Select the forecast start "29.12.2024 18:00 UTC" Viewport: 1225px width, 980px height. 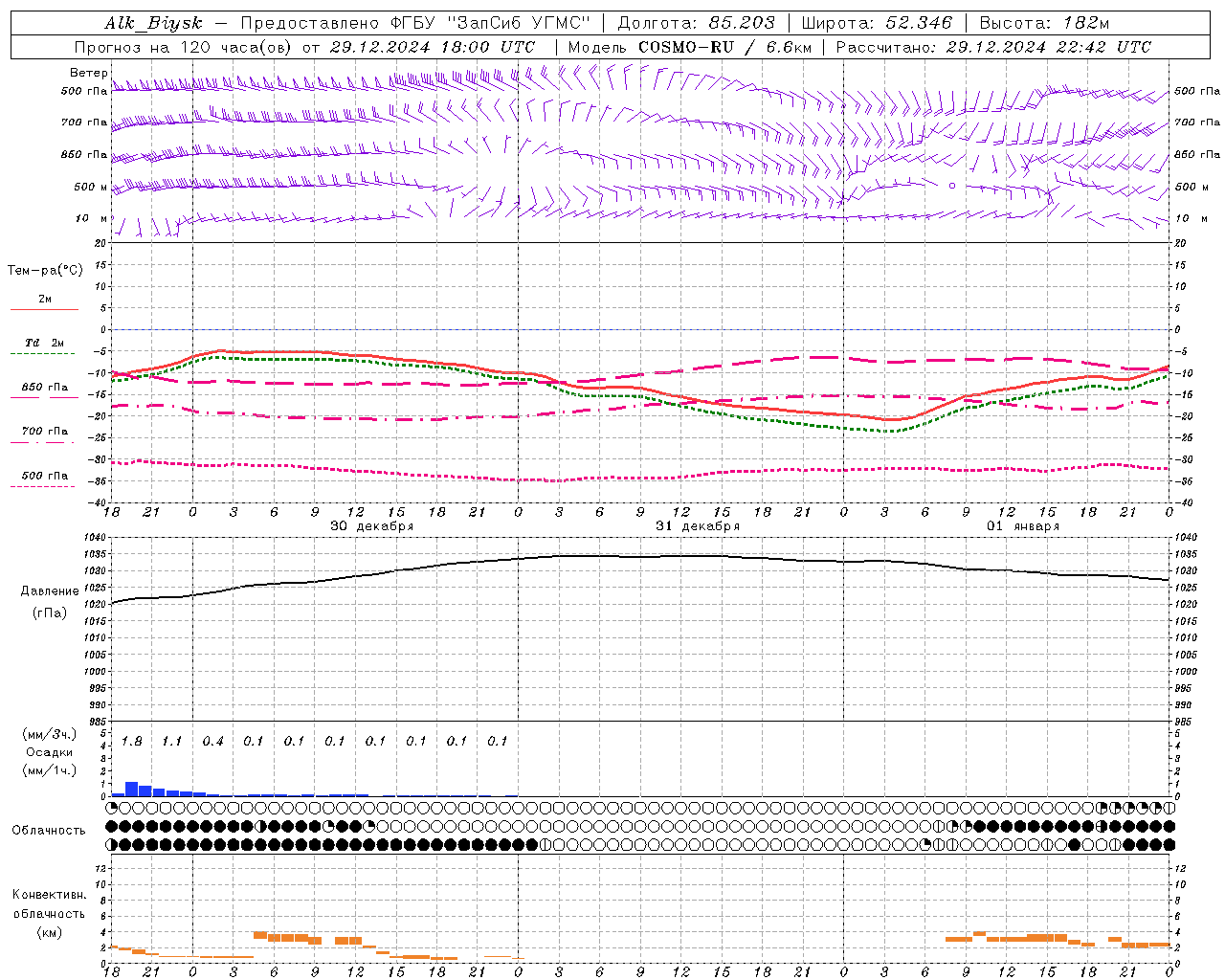point(432,47)
